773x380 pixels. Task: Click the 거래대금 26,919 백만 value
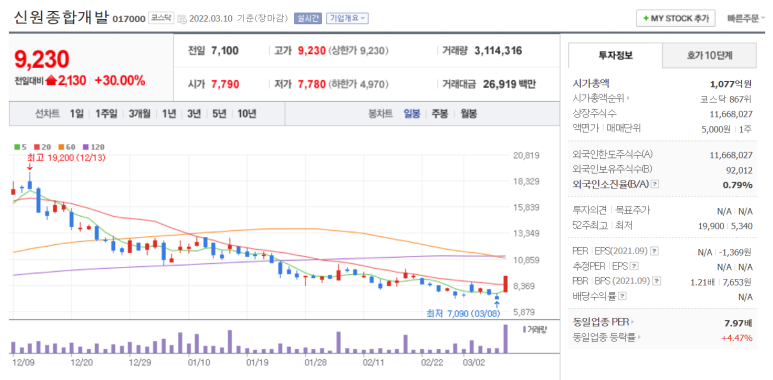509,84
